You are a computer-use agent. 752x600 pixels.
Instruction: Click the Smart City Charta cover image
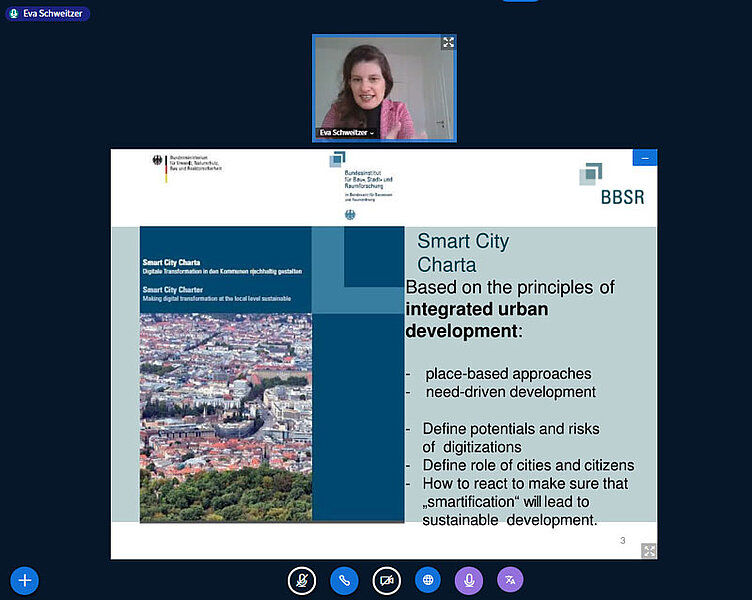click(x=272, y=374)
